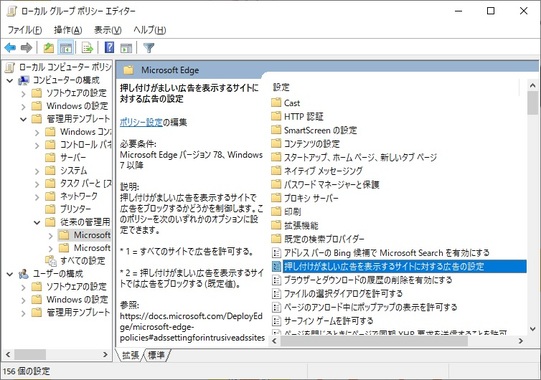Switch to the 拡張 tab
The height and width of the screenshot is (380, 541).
click(130, 355)
